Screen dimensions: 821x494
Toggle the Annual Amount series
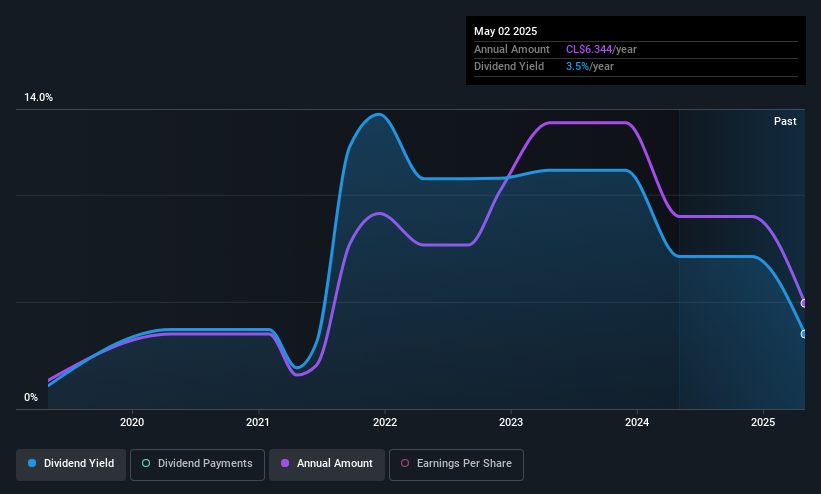[327, 464]
